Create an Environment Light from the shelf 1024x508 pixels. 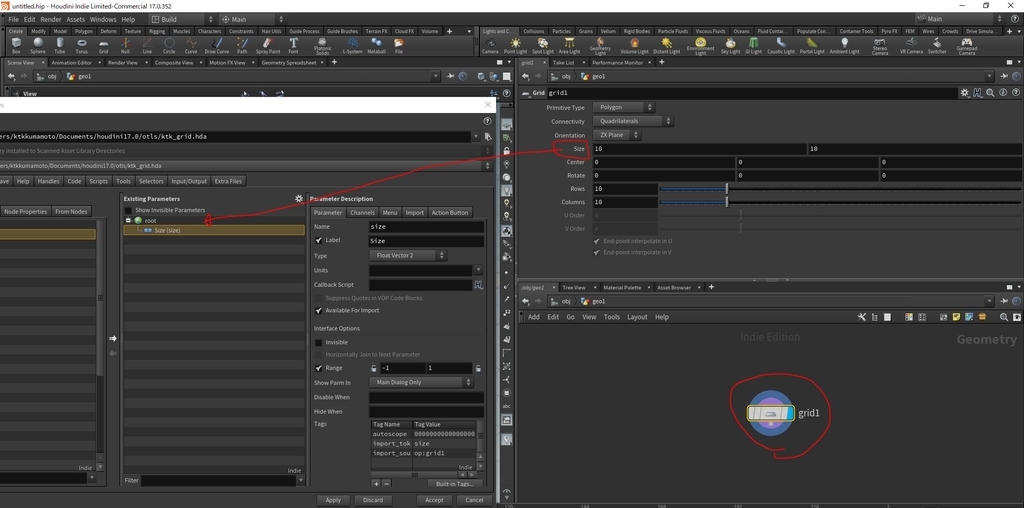click(700, 46)
